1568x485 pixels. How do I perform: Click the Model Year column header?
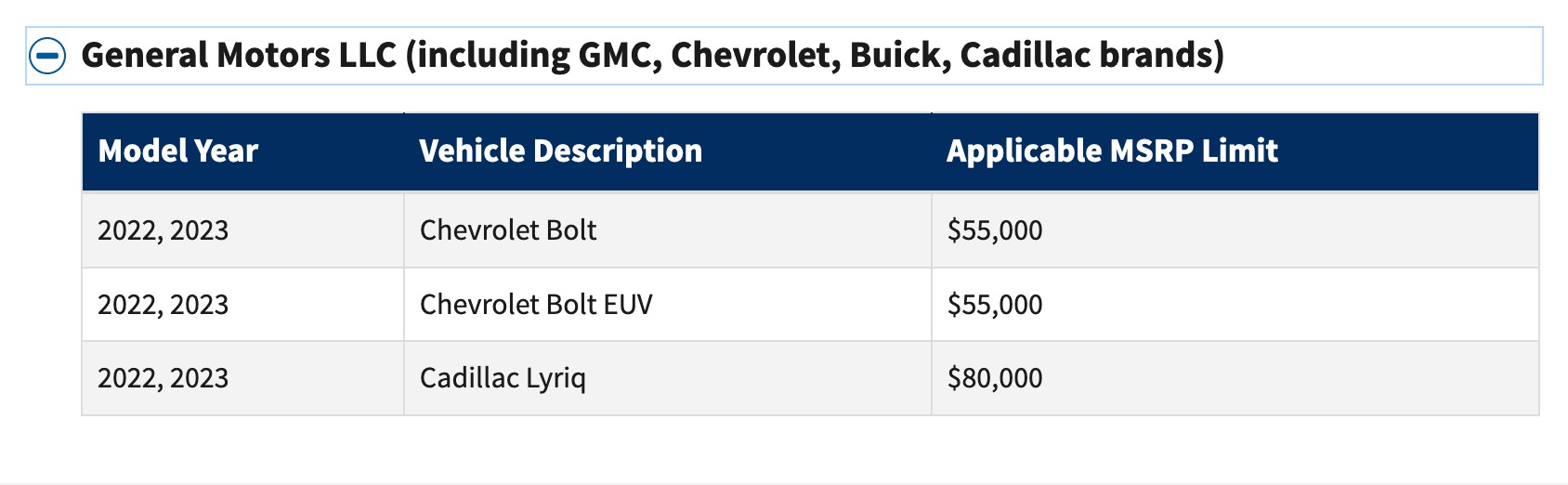(x=178, y=151)
